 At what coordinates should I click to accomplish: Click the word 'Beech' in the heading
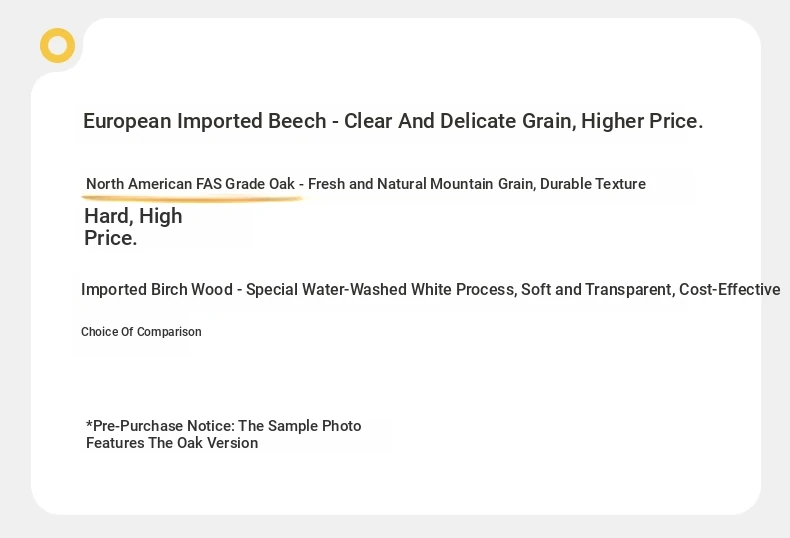tap(297, 121)
